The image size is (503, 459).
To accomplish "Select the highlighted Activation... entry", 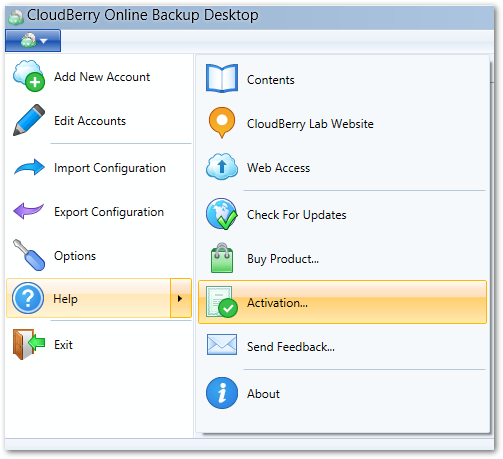I will (x=343, y=302).
